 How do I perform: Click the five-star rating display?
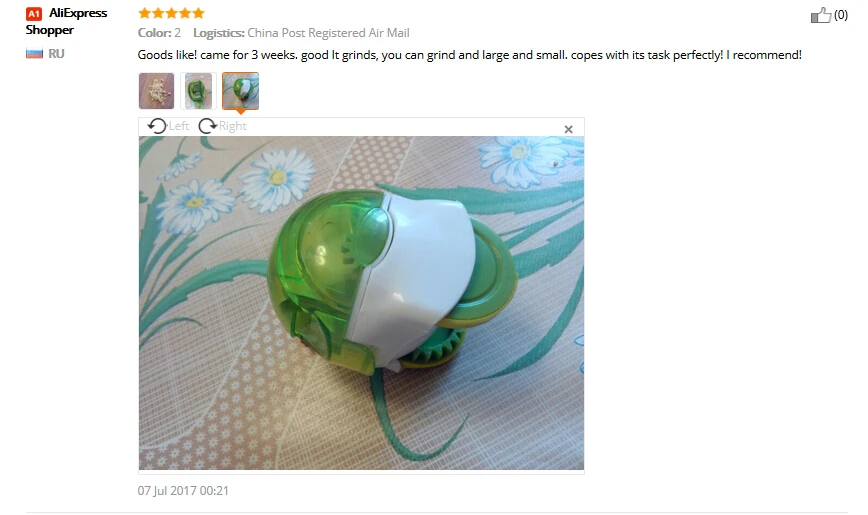pyautogui.click(x=171, y=13)
